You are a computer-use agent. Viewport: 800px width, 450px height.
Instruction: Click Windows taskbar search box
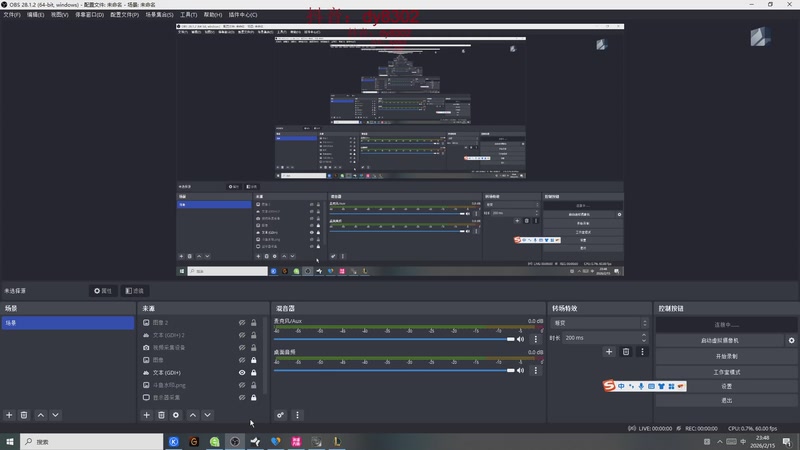92,441
